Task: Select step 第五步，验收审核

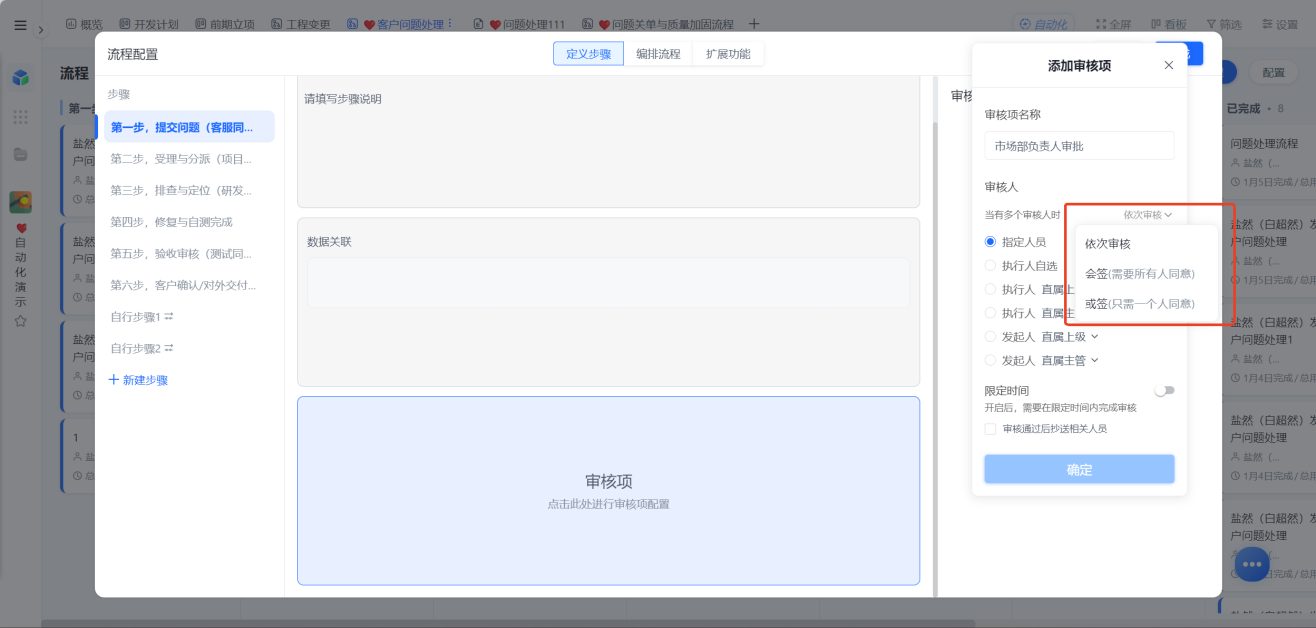Action: point(189,253)
